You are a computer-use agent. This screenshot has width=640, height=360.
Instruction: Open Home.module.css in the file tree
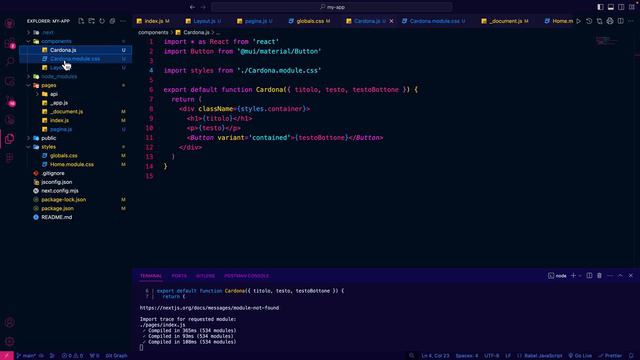(x=72, y=164)
